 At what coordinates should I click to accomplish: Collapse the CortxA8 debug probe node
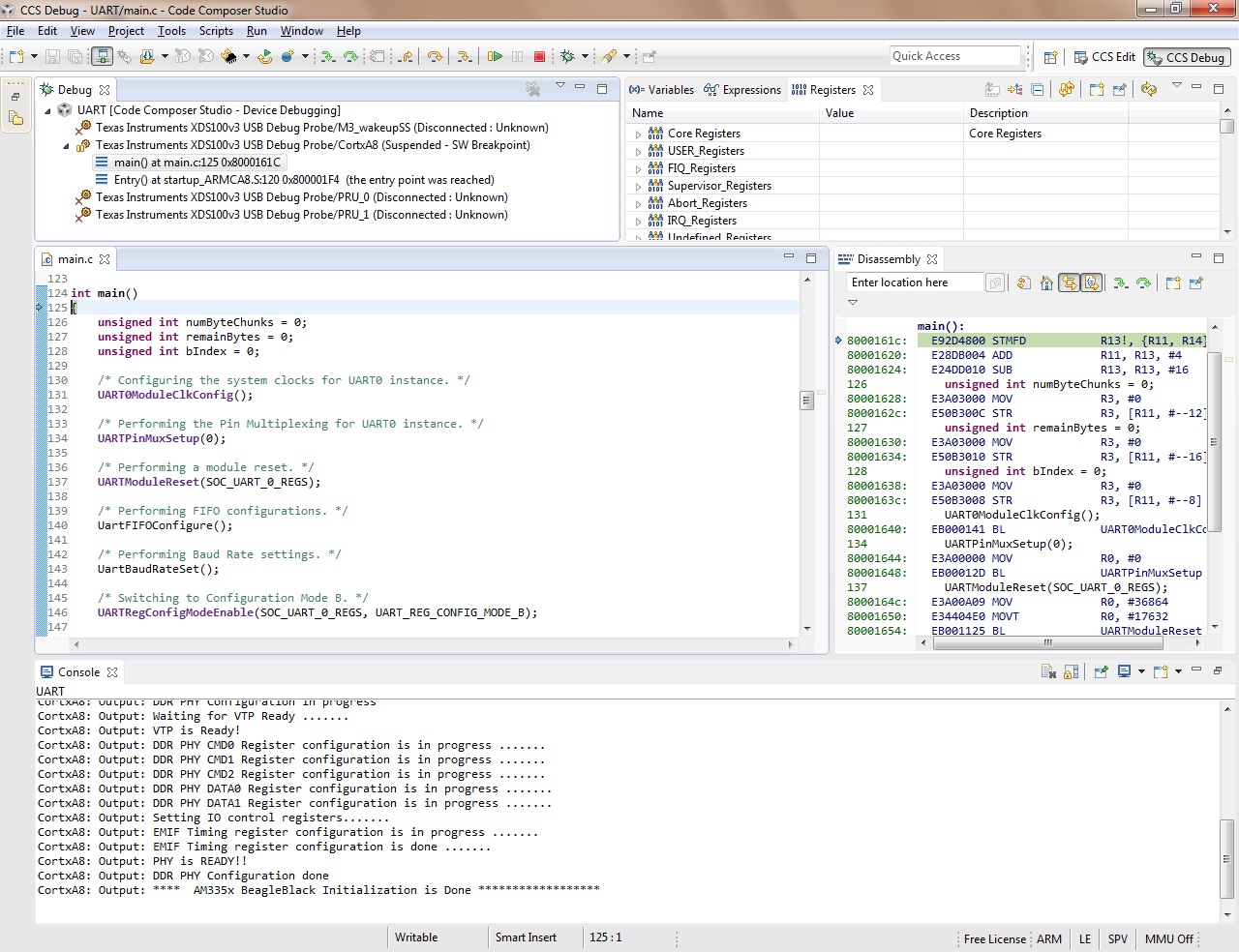67,146
